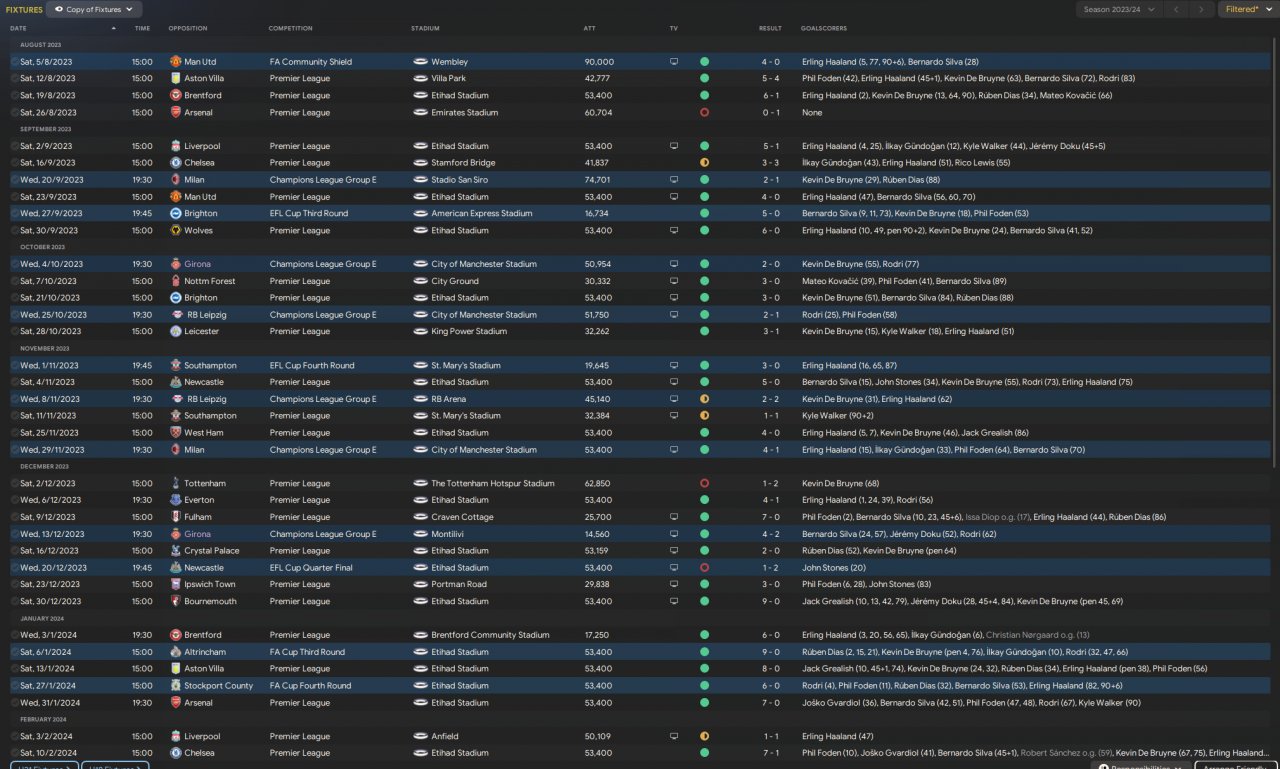Click the Tottenham club badge

coord(176,484)
